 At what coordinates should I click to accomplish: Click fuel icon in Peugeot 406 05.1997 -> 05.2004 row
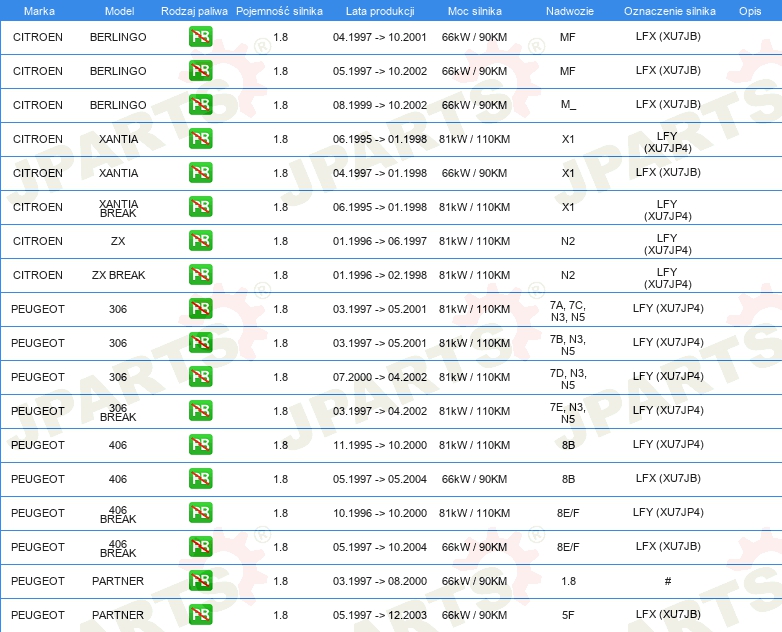200,478
